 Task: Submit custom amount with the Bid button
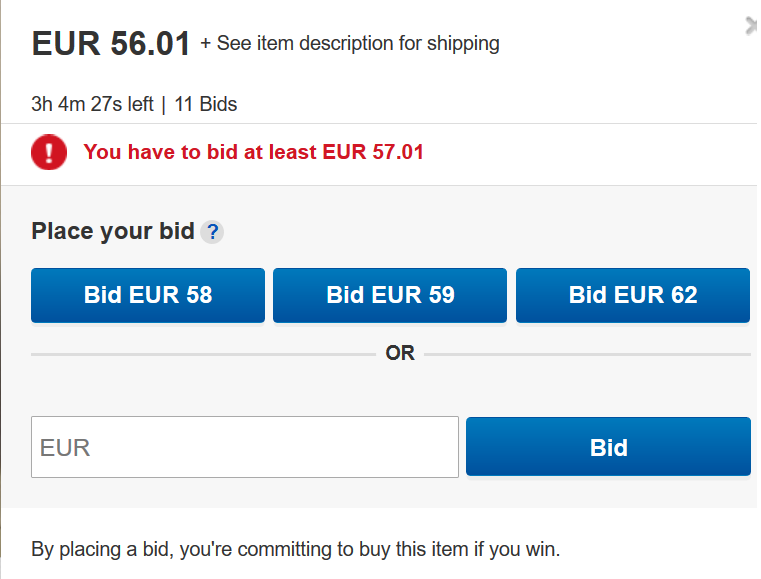(x=608, y=447)
